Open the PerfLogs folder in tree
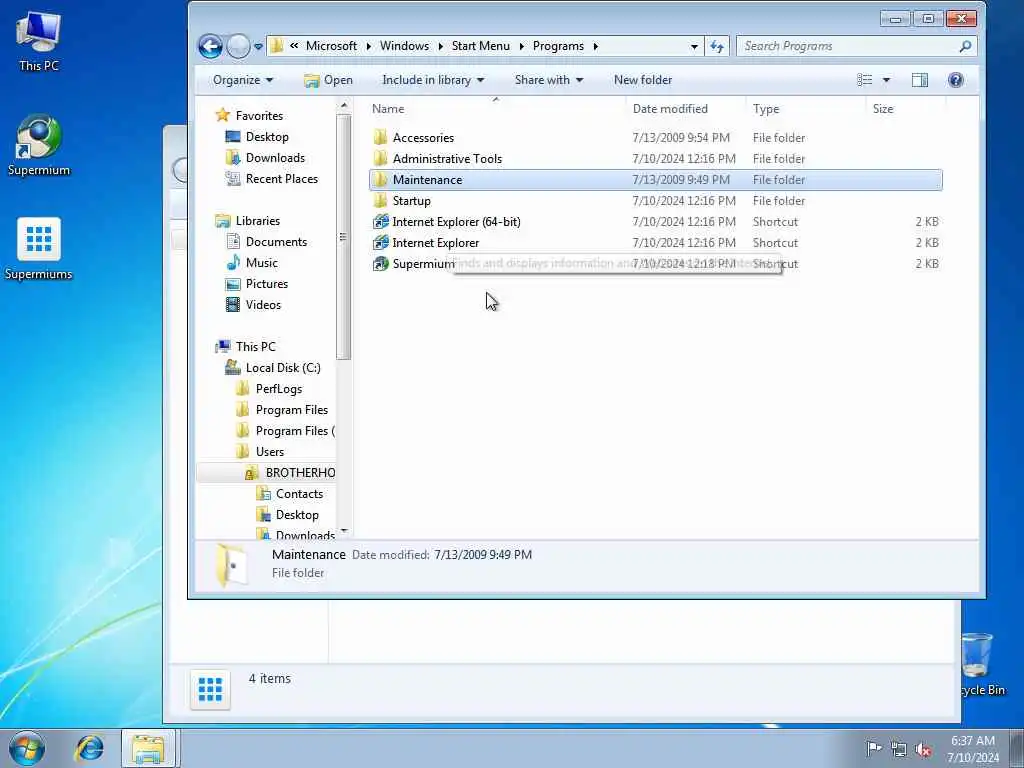 pos(278,389)
